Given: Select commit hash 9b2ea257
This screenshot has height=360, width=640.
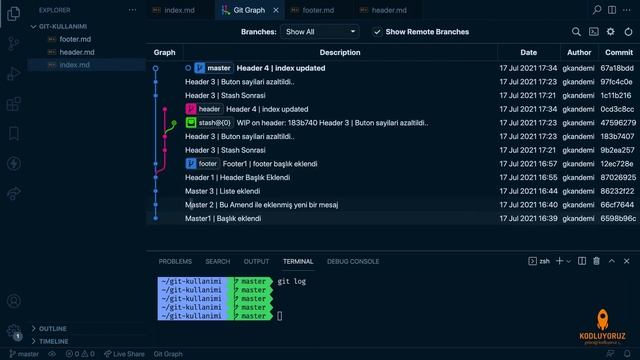Looking at the screenshot, I should coord(617,150).
